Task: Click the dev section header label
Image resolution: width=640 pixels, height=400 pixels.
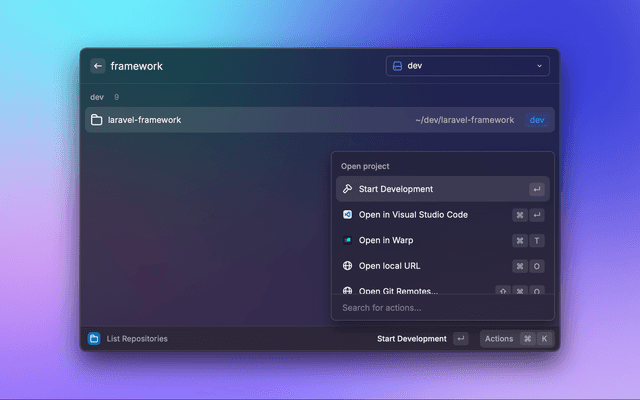Action: [97, 97]
